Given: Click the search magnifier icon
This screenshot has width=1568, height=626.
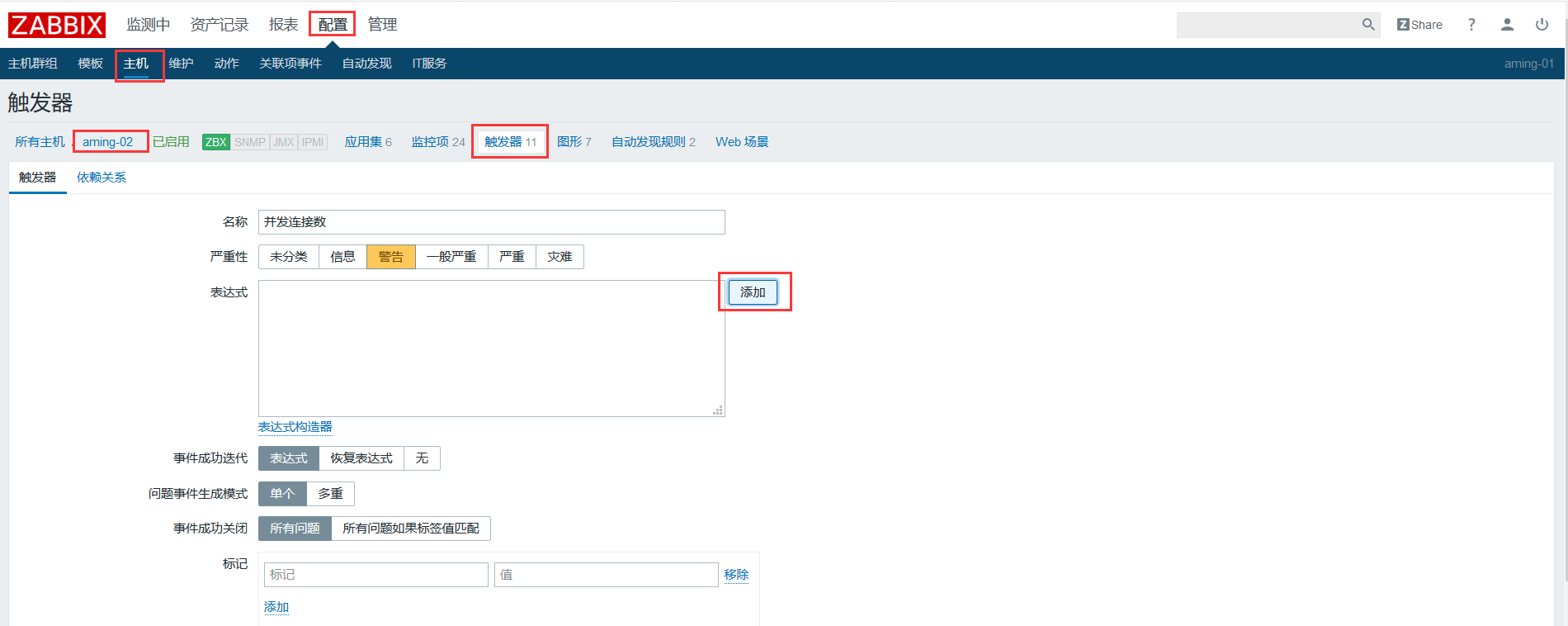Looking at the screenshot, I should coord(1368,25).
